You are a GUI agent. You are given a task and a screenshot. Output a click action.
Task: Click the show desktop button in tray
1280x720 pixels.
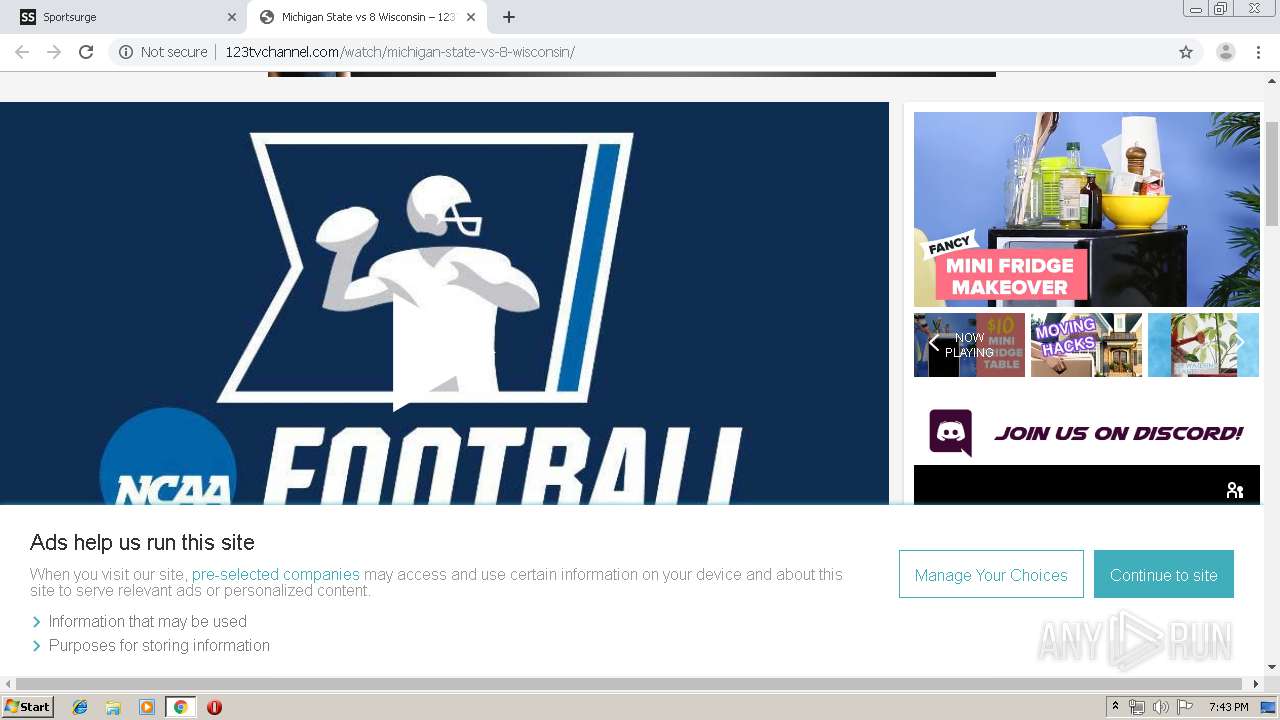[x=1269, y=707]
